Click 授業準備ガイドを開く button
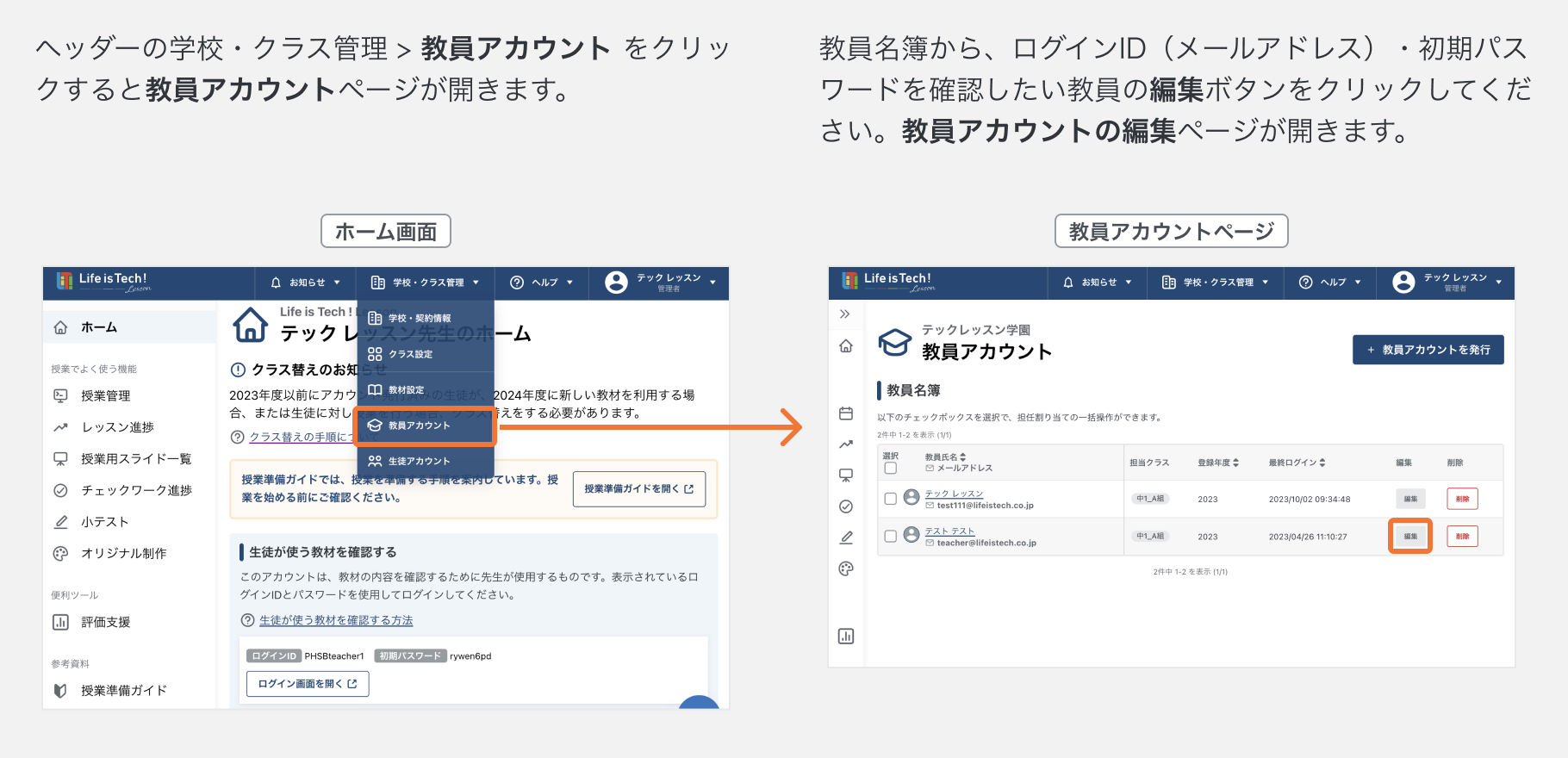 (x=639, y=488)
